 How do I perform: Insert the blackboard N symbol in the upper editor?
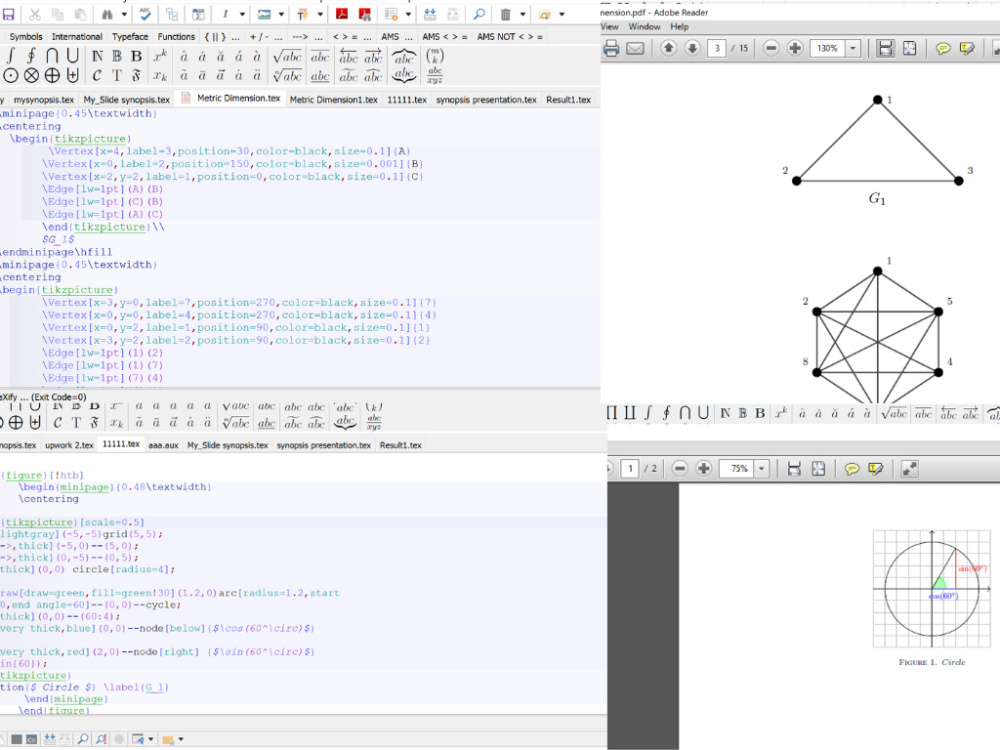pos(97,56)
